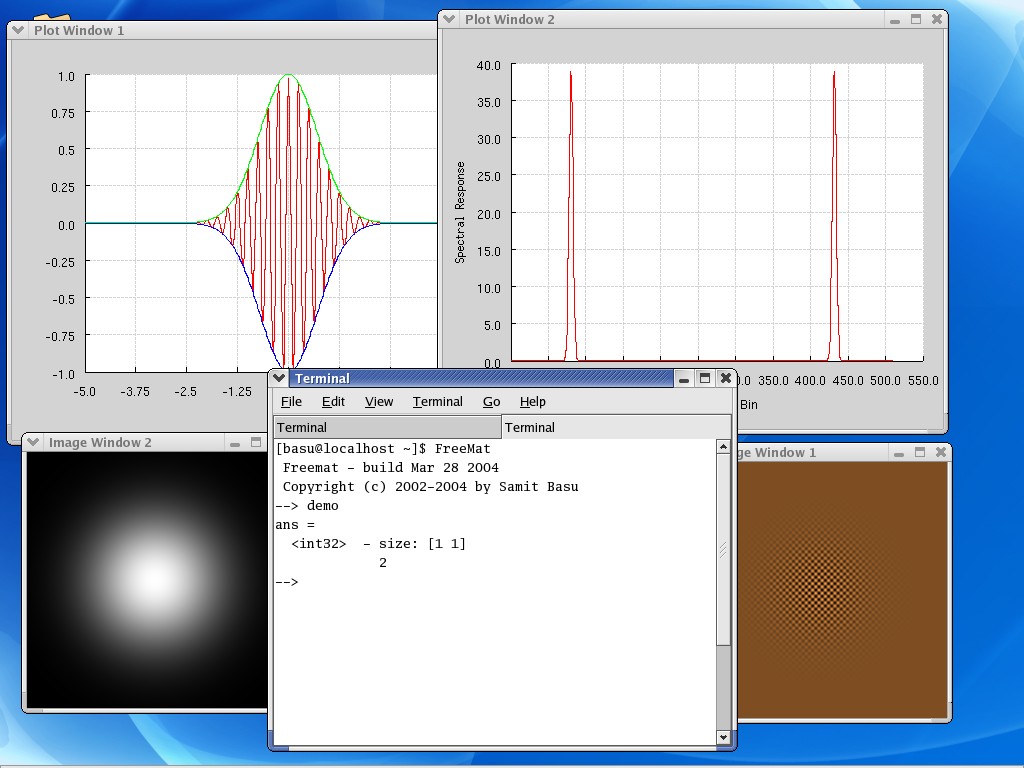The height and width of the screenshot is (768, 1024).
Task: Minimize the Terminal window
Action: tap(684, 378)
